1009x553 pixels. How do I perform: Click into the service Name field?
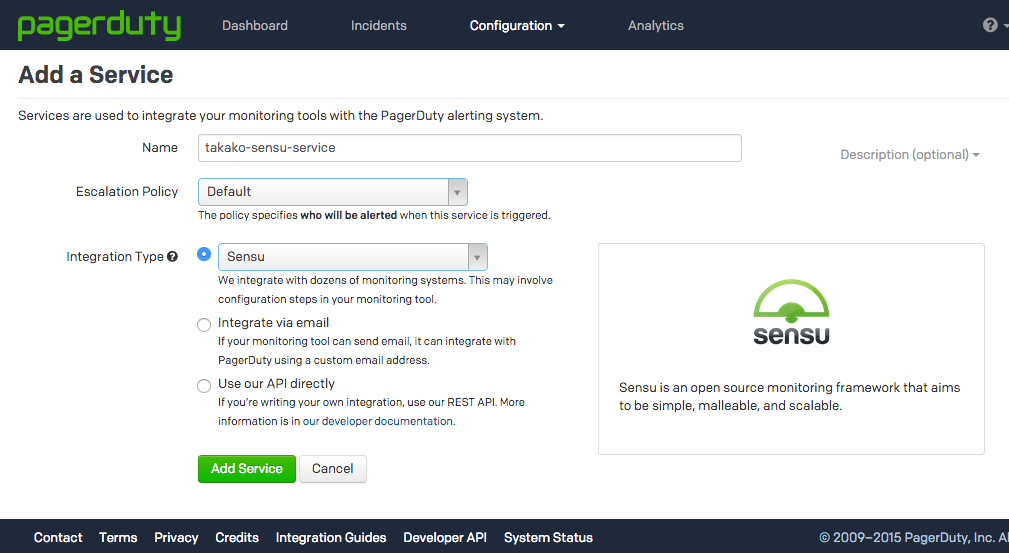click(470, 148)
